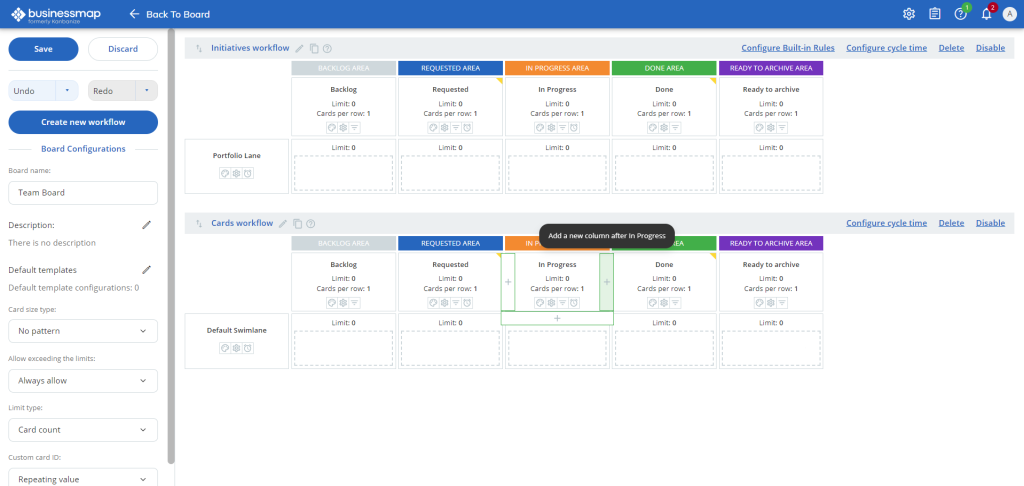Open help icon next to Initiatives workflow
Viewport: 1024px width, 486px height.
(327, 48)
